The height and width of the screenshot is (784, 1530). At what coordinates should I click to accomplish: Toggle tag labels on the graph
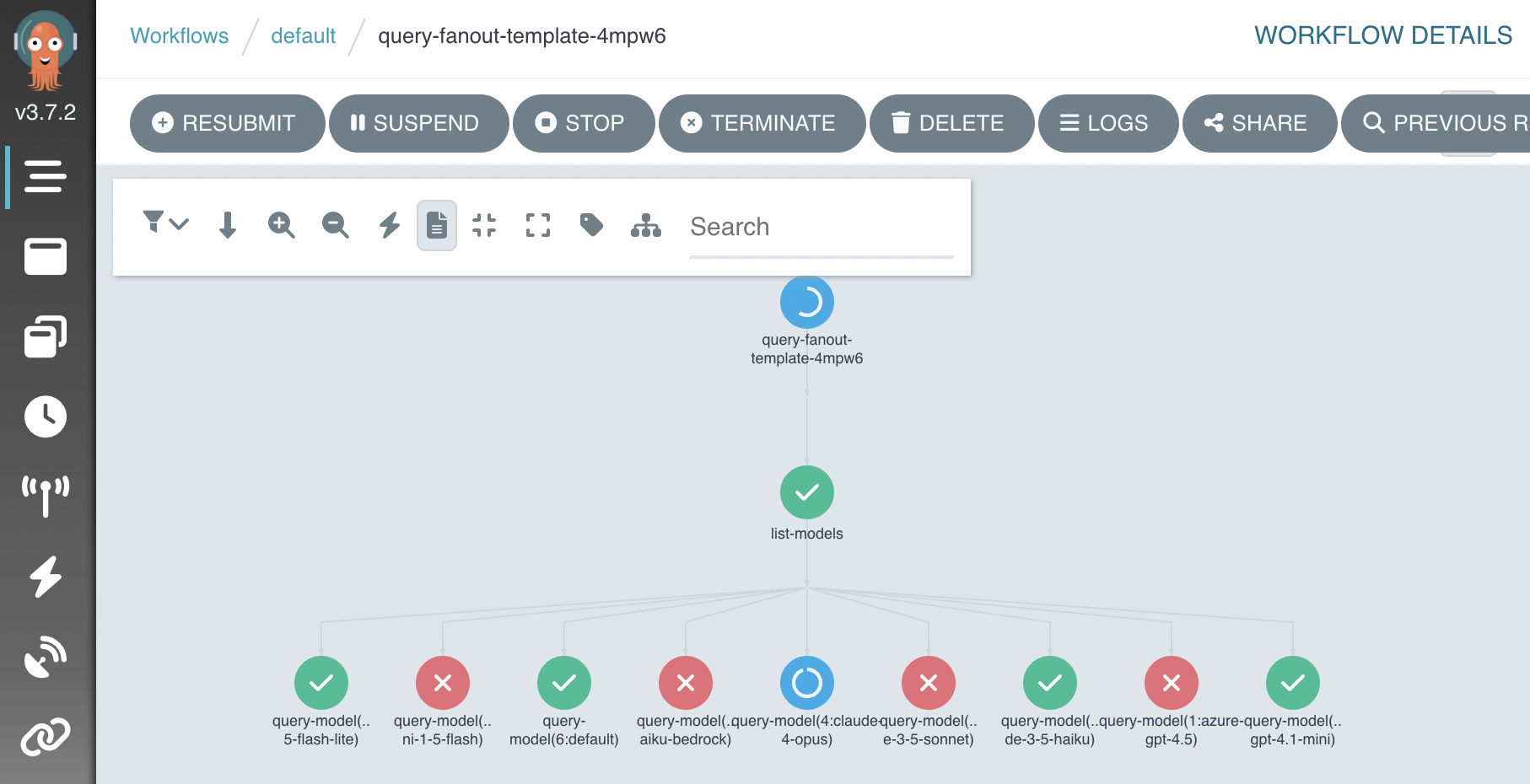pos(591,225)
